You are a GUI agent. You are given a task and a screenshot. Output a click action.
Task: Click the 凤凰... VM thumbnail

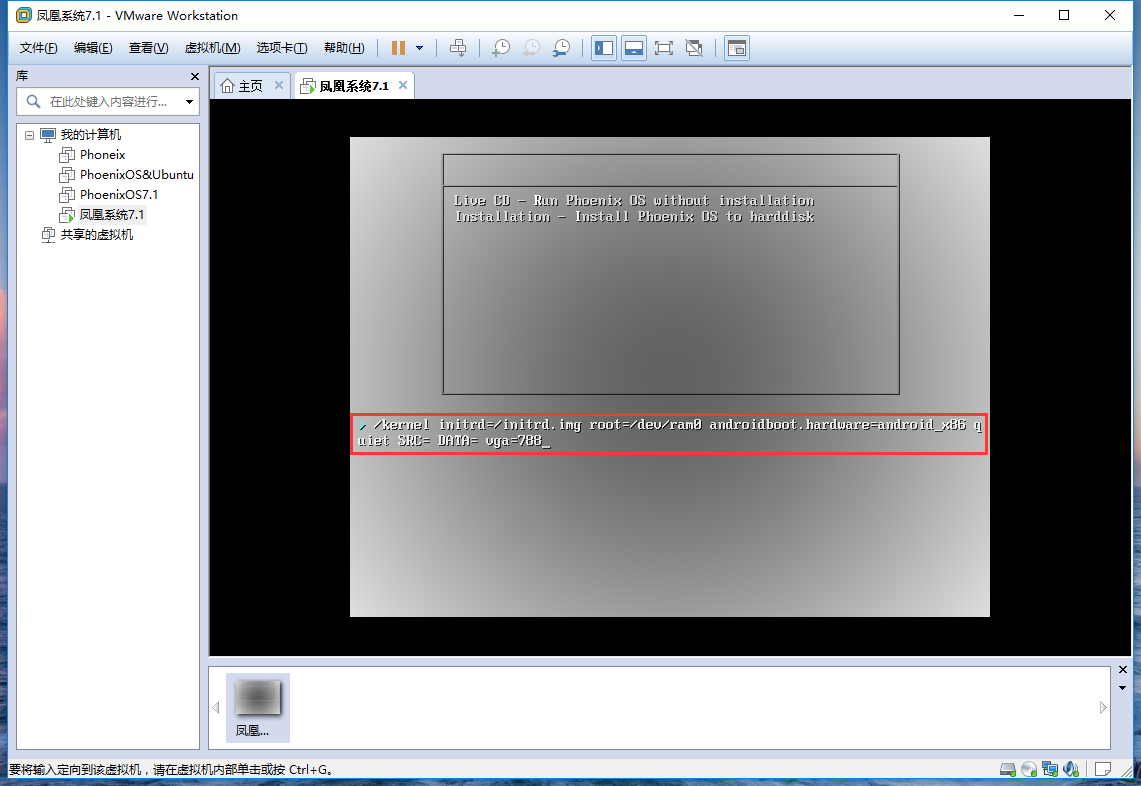[x=258, y=707]
